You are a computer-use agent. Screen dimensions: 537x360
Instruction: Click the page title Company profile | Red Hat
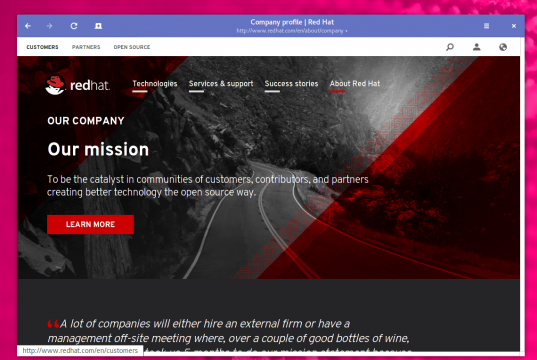pos(292,22)
